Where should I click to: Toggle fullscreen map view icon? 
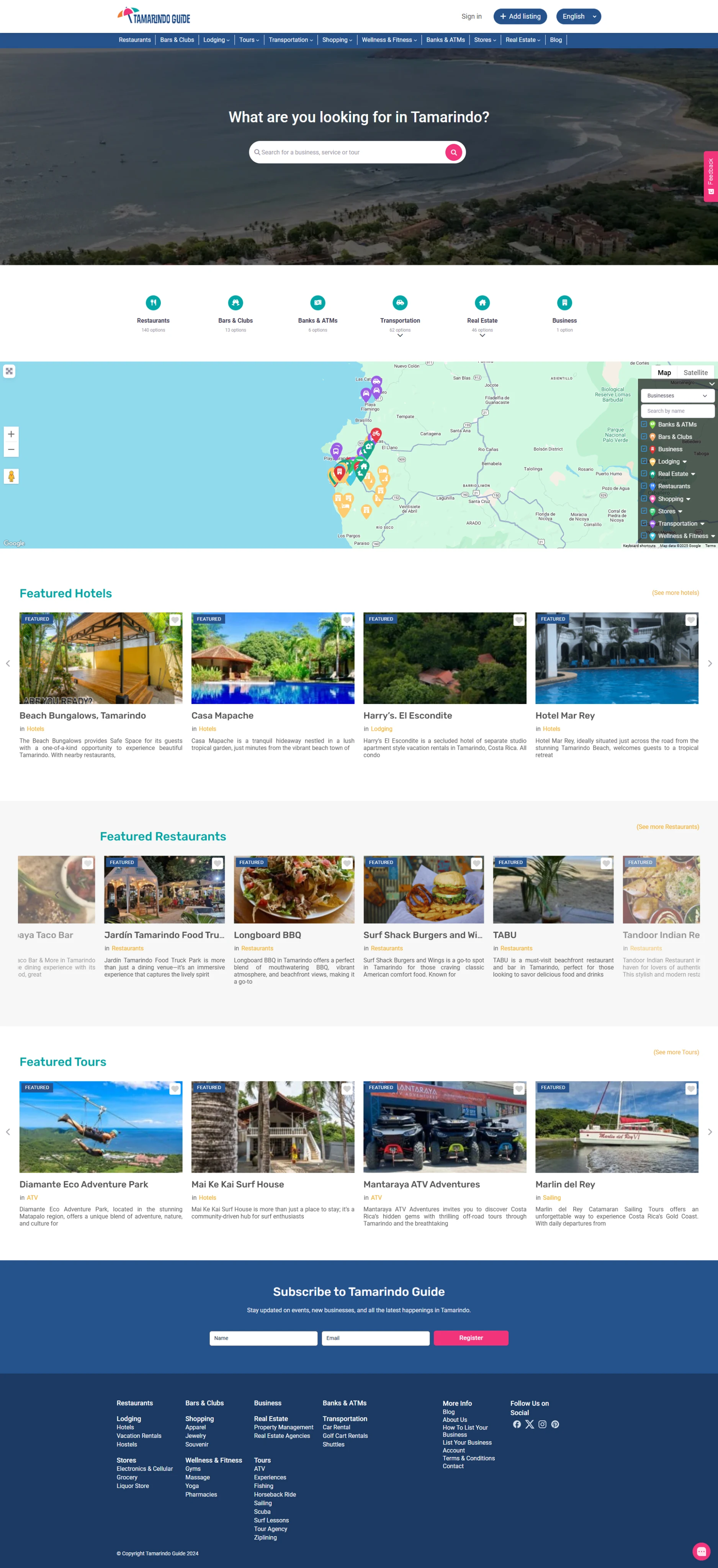point(9,371)
